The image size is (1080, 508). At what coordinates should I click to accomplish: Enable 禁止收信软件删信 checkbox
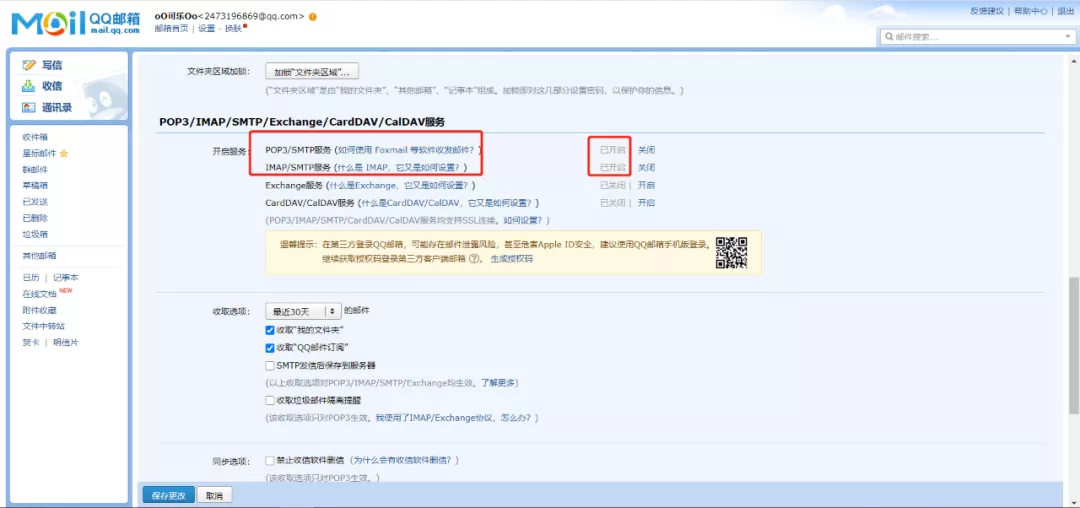[270, 460]
